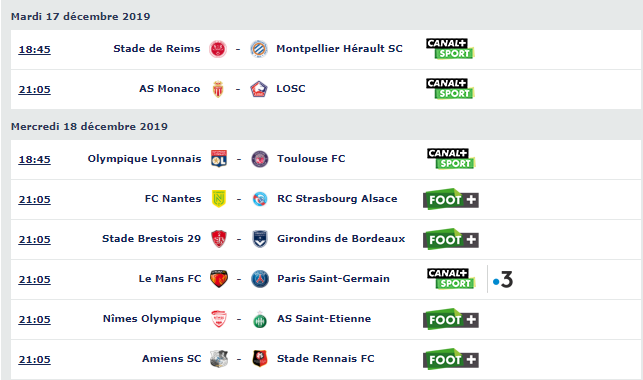Open 21:05 time link for Monaco–LOSC
Screen dimensions: 643x380
[34, 89]
